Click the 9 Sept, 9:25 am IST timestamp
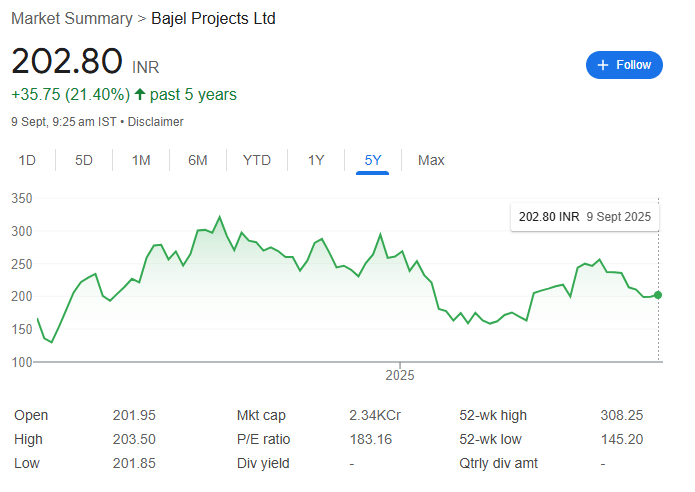This screenshot has width=695, height=492. tap(64, 122)
